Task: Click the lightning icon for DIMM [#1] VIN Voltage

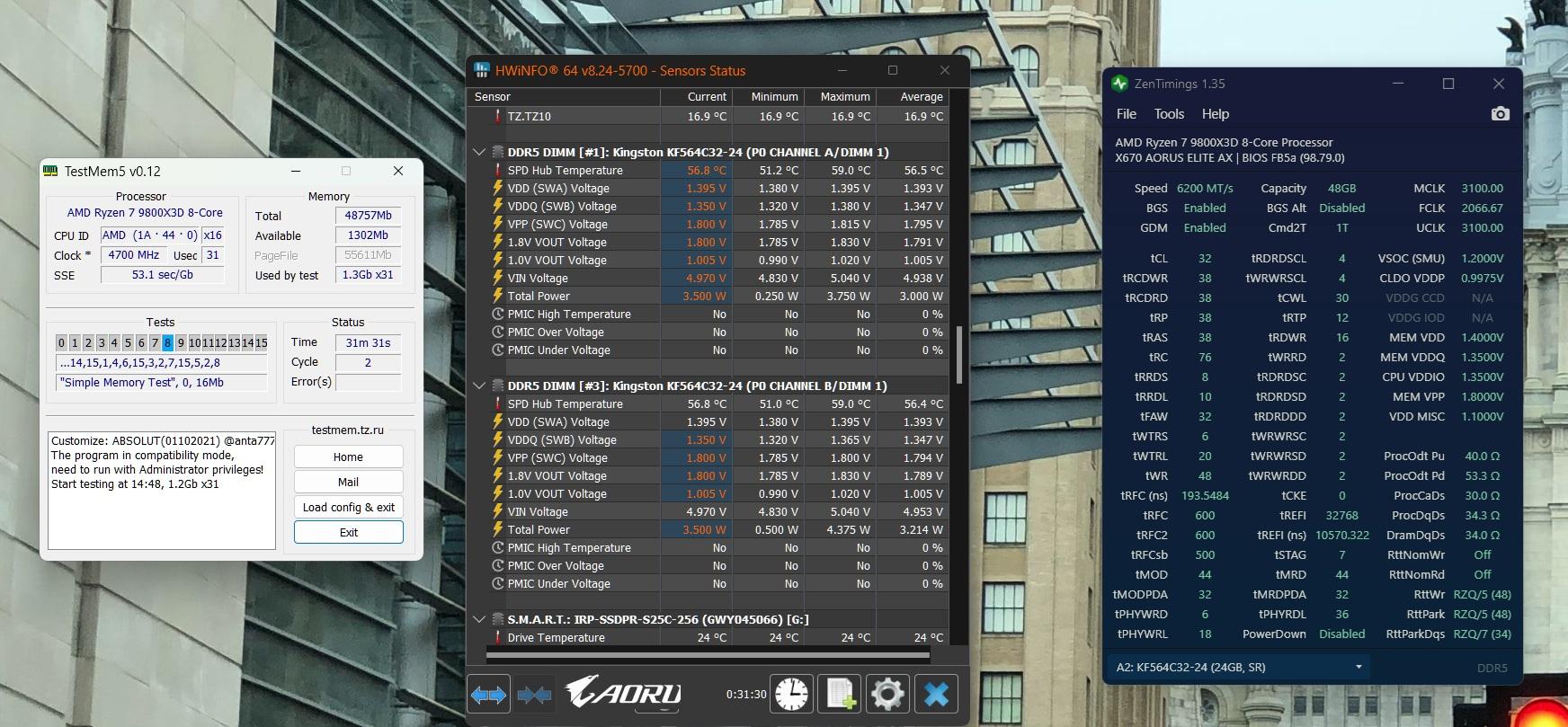Action: coord(497,278)
